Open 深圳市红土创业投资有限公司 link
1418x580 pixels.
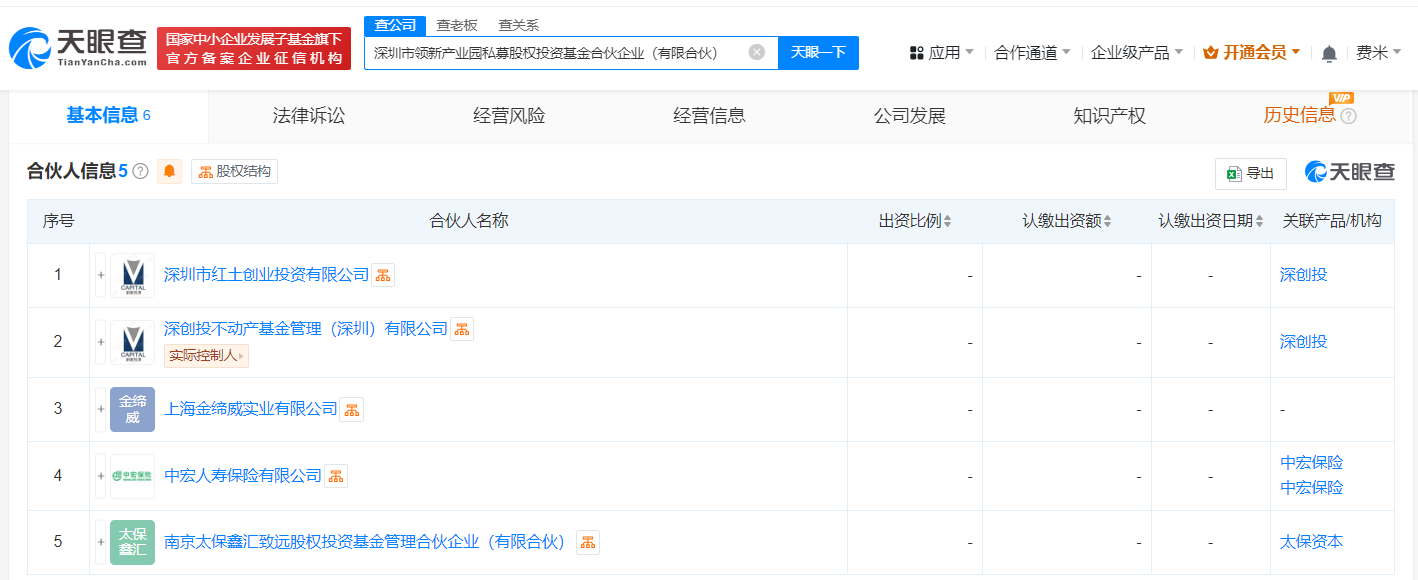[x=266, y=275]
